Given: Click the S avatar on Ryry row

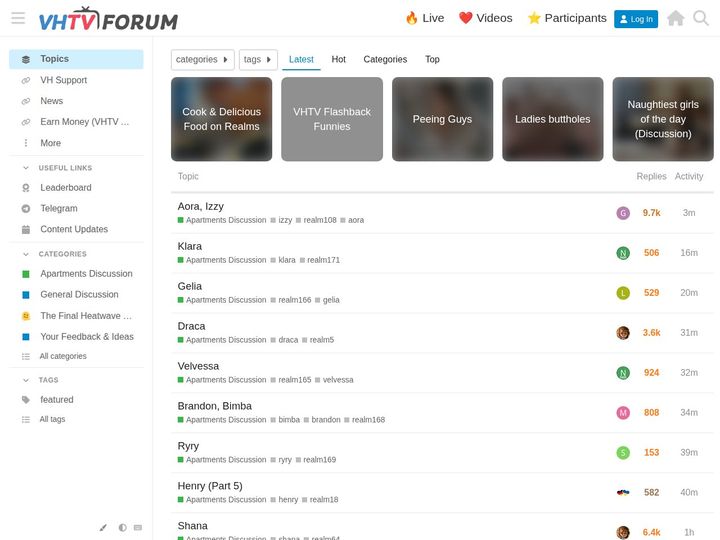Looking at the screenshot, I should [623, 453].
